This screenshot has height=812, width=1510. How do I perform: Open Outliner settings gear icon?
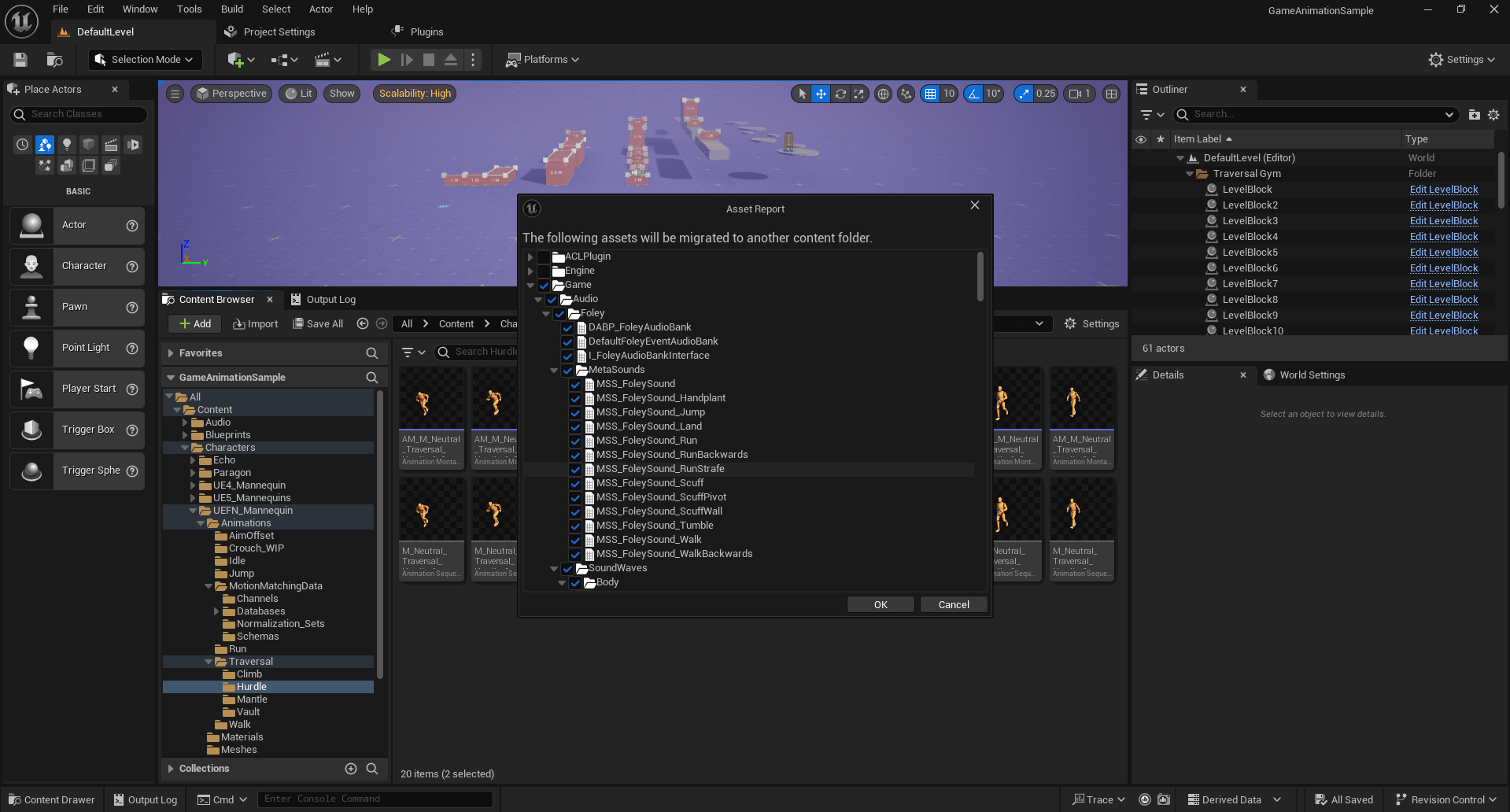coord(1493,115)
